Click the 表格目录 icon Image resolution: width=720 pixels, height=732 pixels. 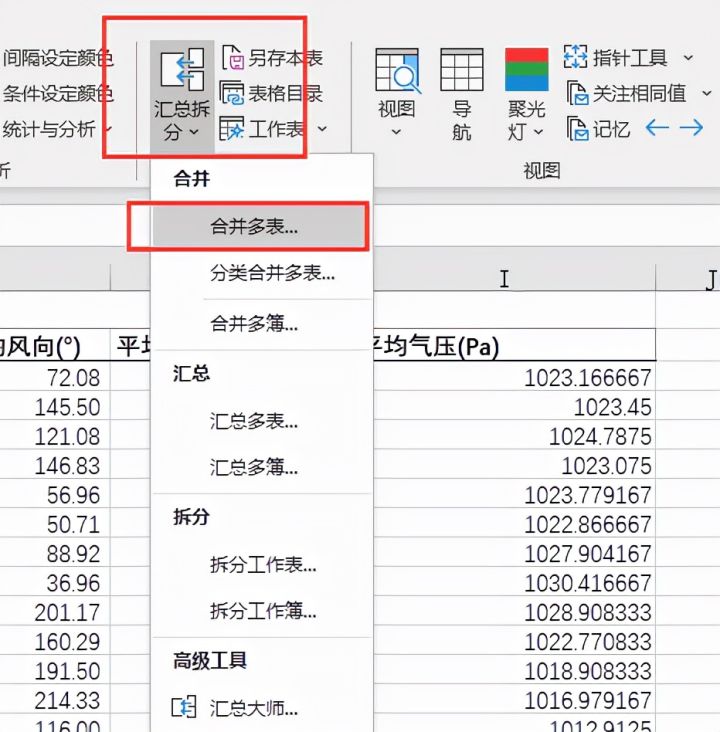pos(232,93)
